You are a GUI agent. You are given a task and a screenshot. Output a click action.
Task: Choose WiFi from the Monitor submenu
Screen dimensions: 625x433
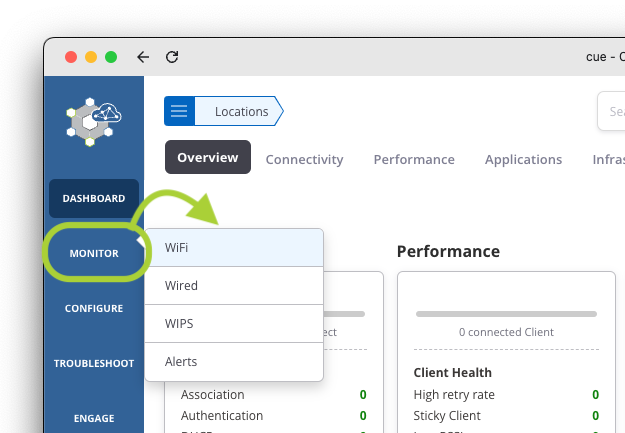click(234, 247)
